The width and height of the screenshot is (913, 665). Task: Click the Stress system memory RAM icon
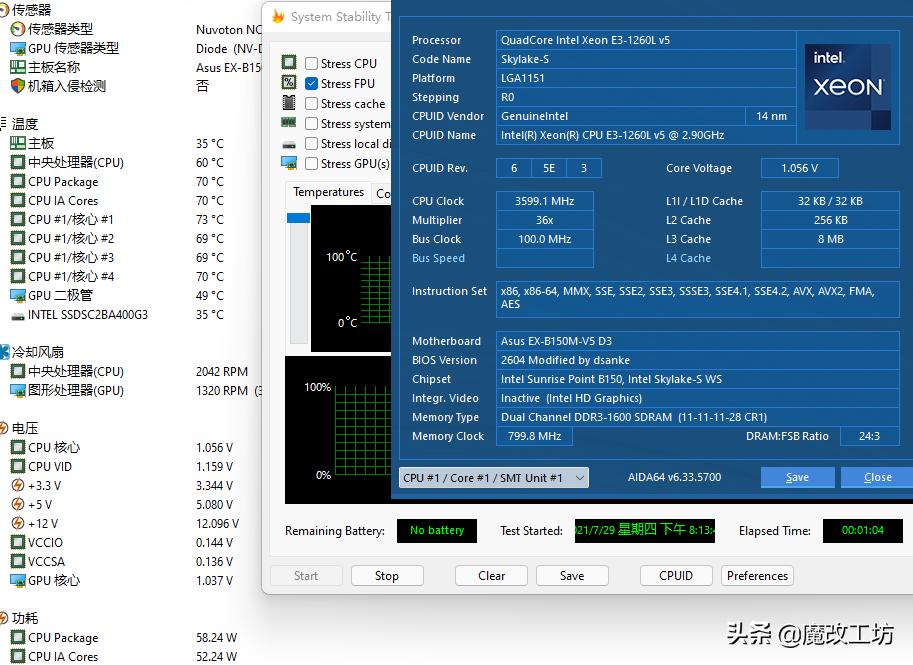[289, 122]
